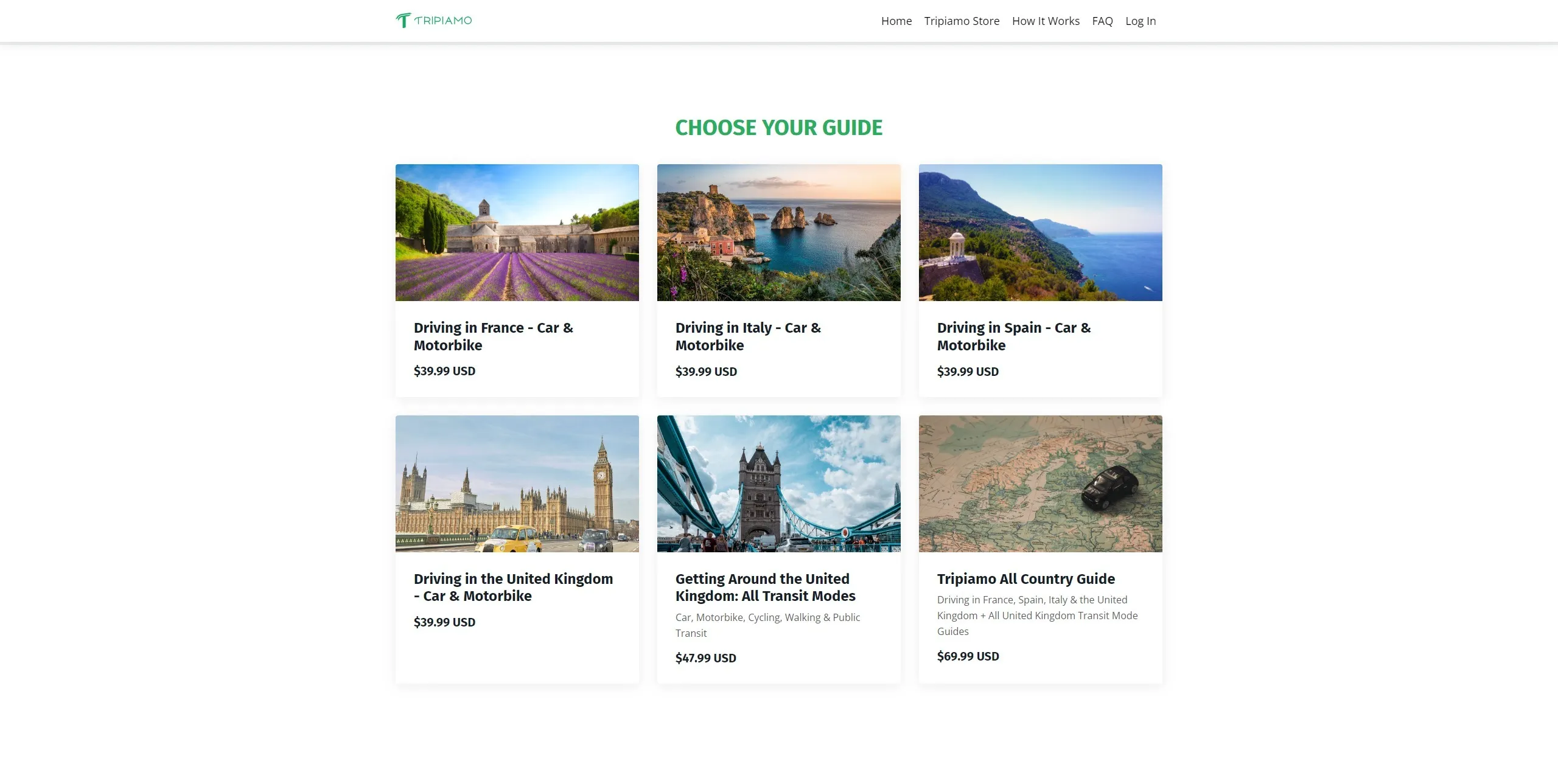Screen dimensions: 1558x784
Task: Open the Big Ben Parliament thumbnail
Action: pyautogui.click(x=517, y=484)
